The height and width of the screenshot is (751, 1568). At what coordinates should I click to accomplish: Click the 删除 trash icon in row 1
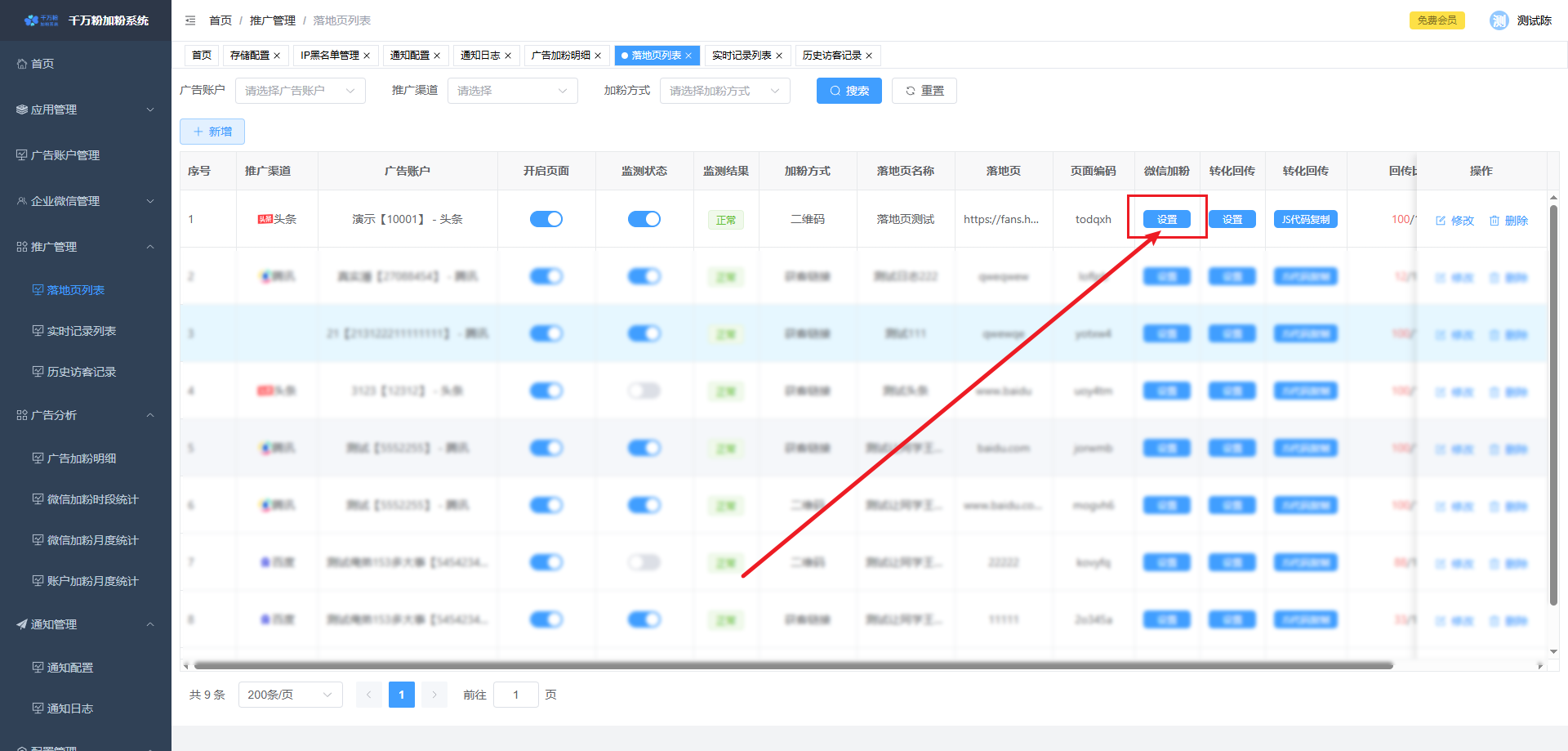click(x=1494, y=221)
